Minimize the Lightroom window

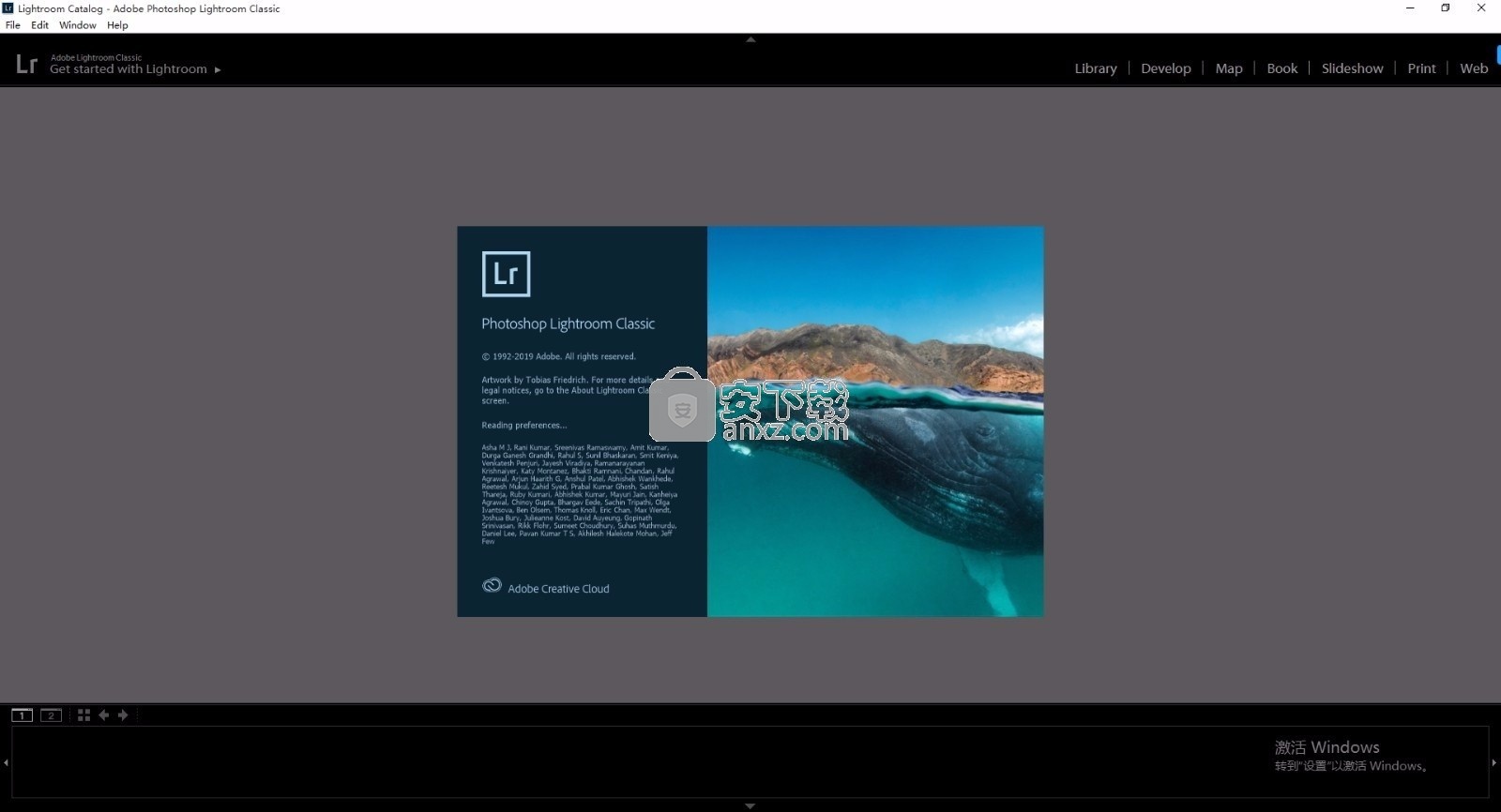(x=1410, y=8)
